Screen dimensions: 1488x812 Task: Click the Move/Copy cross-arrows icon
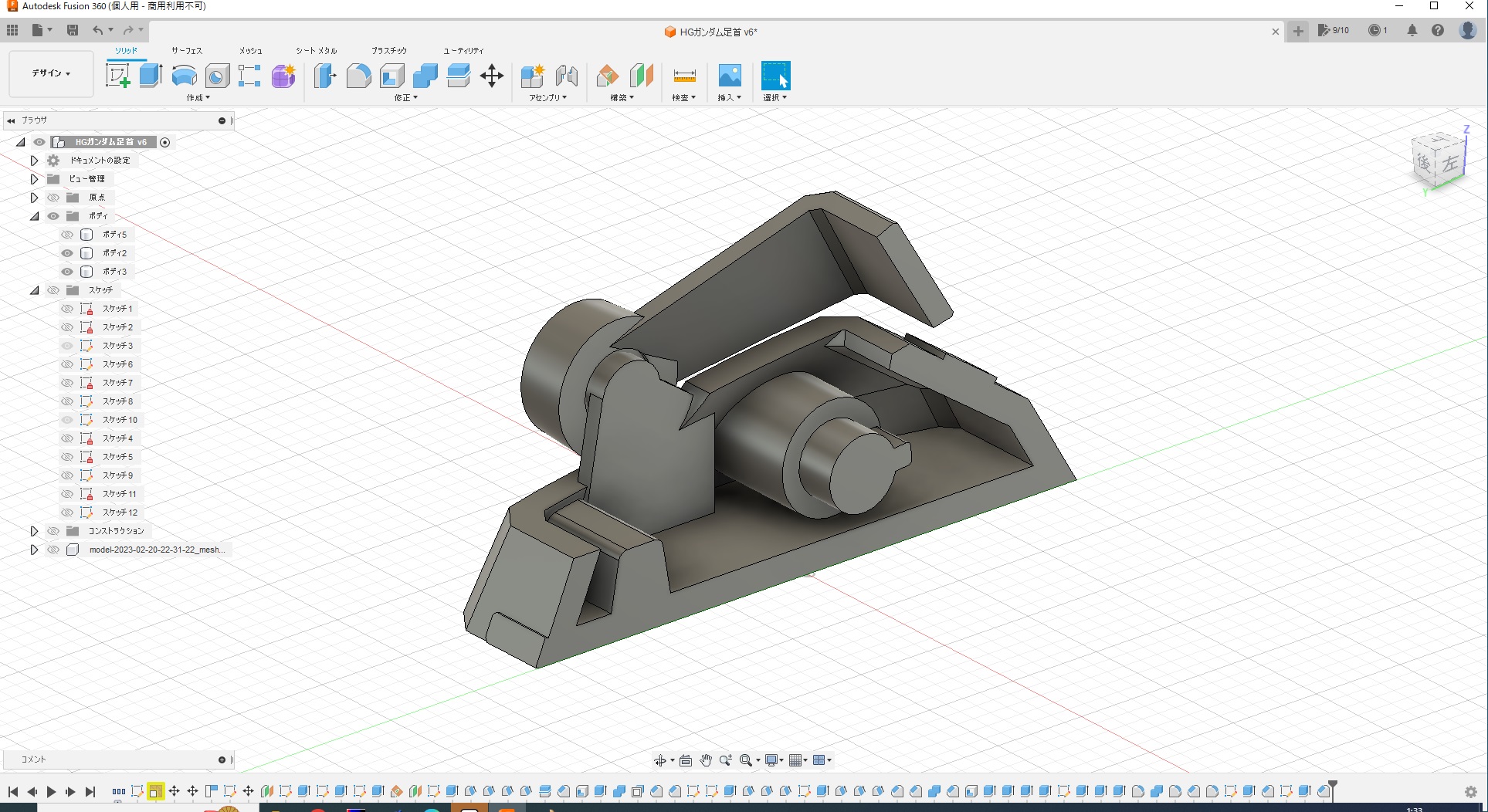tap(491, 76)
